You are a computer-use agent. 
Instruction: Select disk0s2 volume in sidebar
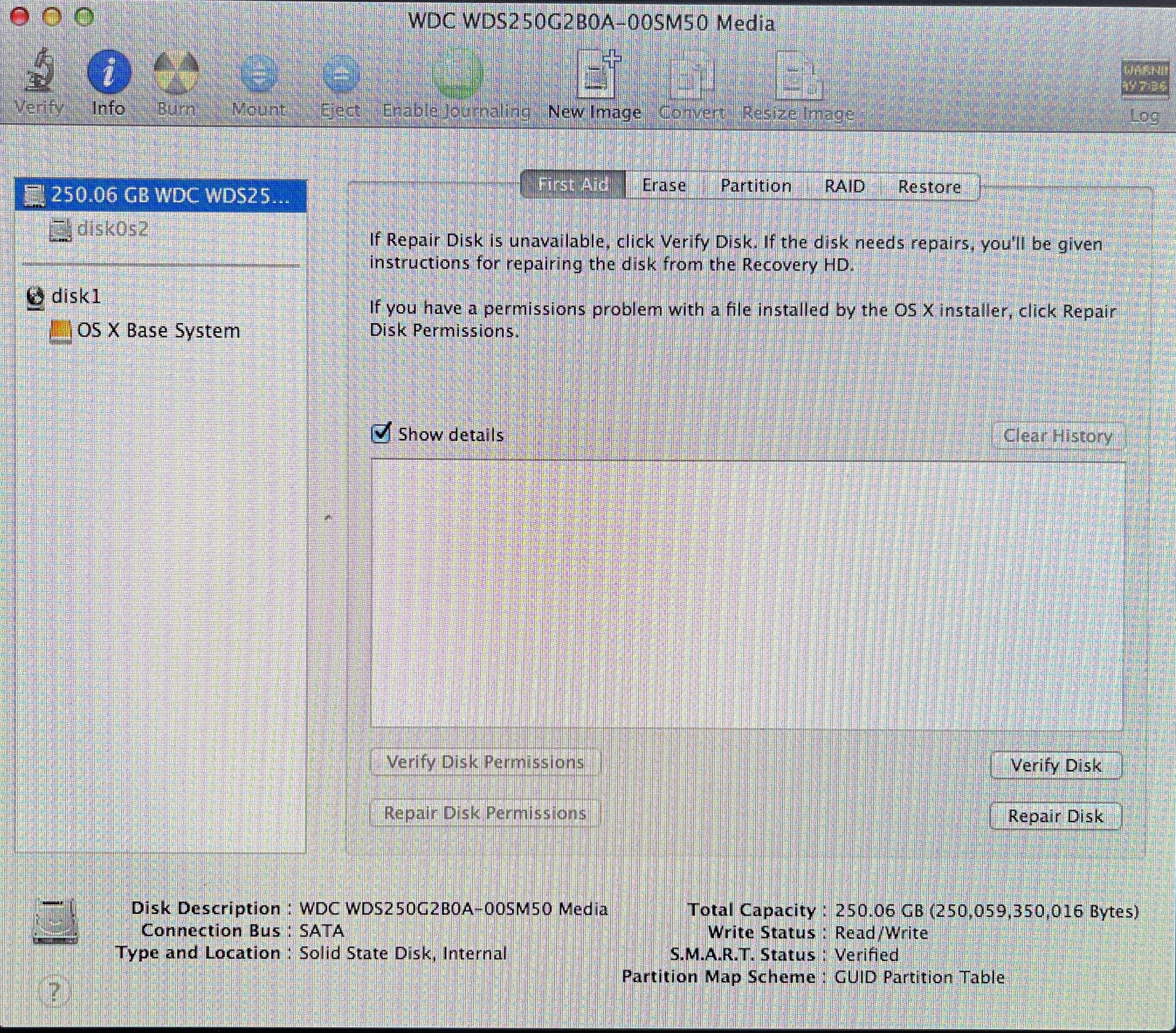pyautogui.click(x=112, y=229)
